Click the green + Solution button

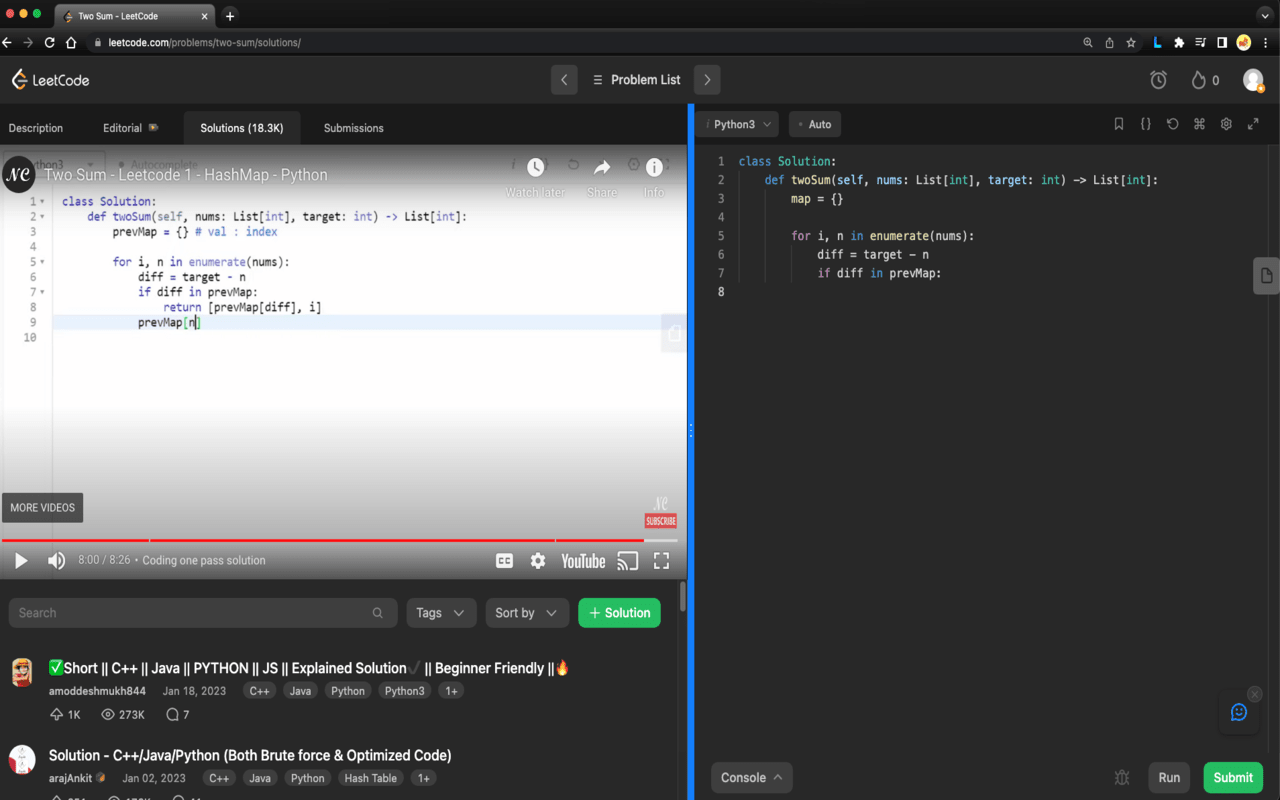[x=619, y=613]
